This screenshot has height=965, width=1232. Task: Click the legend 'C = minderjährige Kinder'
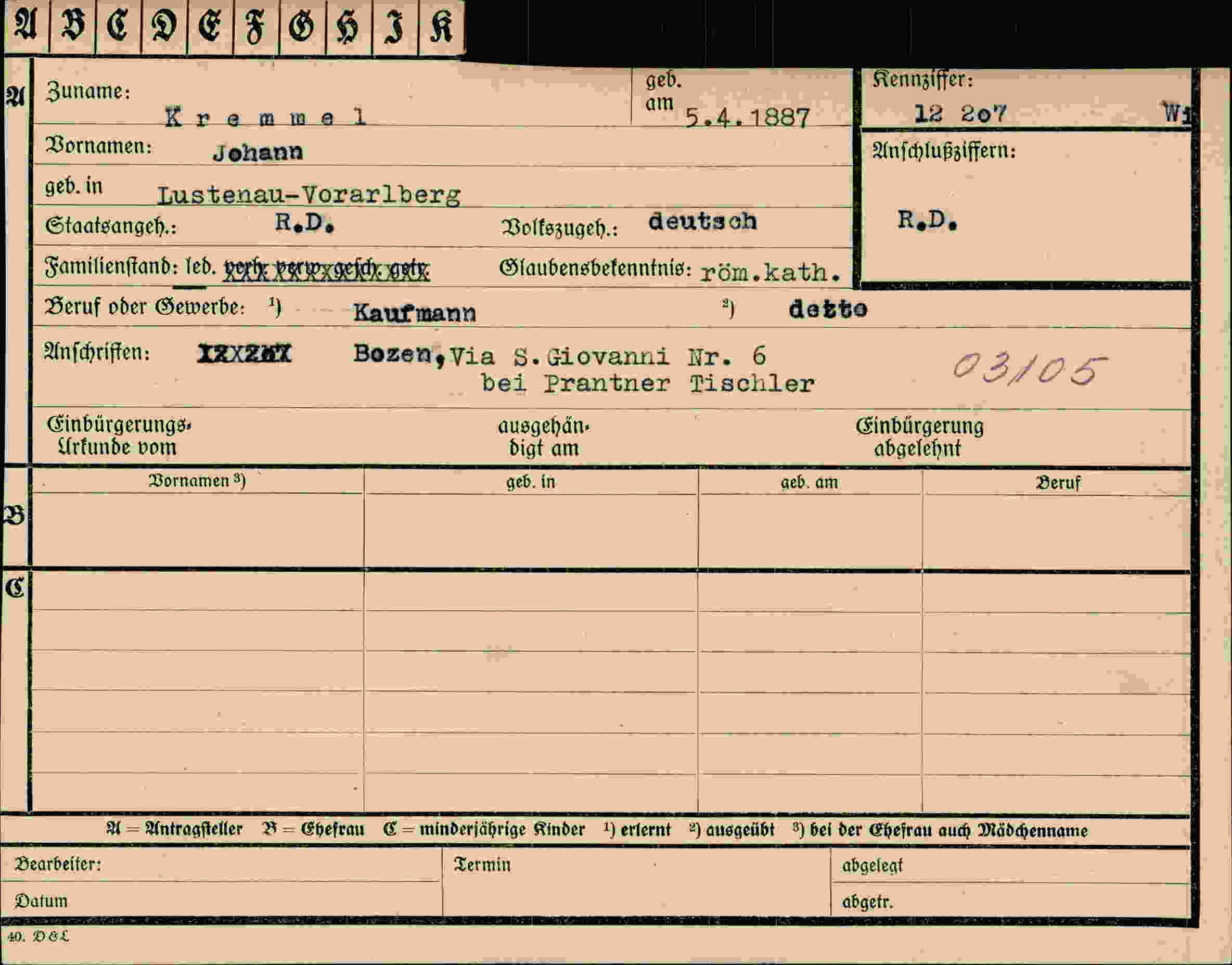pos(484,829)
